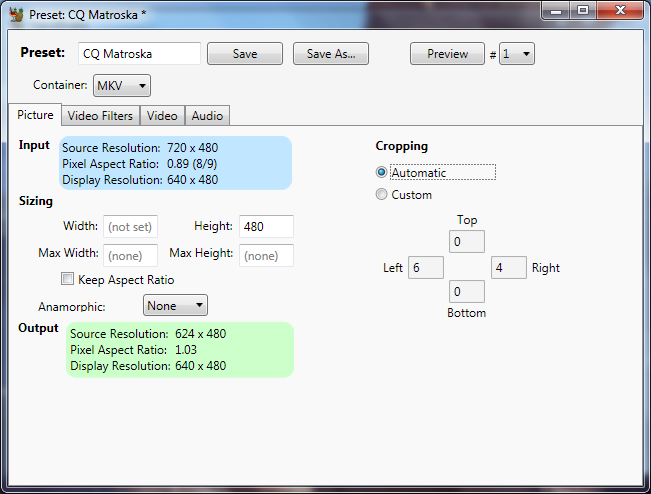
Task: Open the Video tab
Action: (162, 116)
